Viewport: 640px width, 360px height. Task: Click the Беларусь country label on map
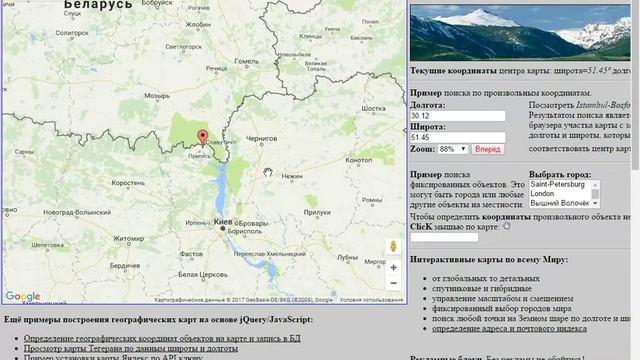pos(98,5)
